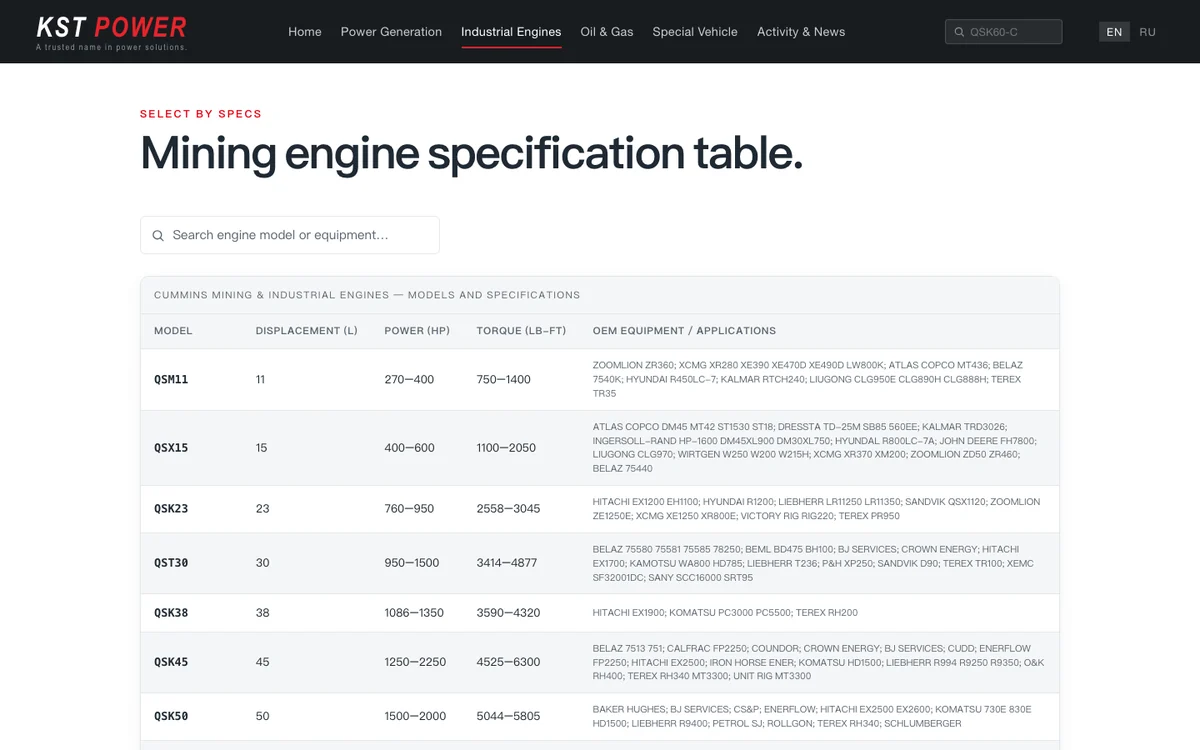
Task: Click the DISPLACEMENT (L) column header
Action: point(306,331)
